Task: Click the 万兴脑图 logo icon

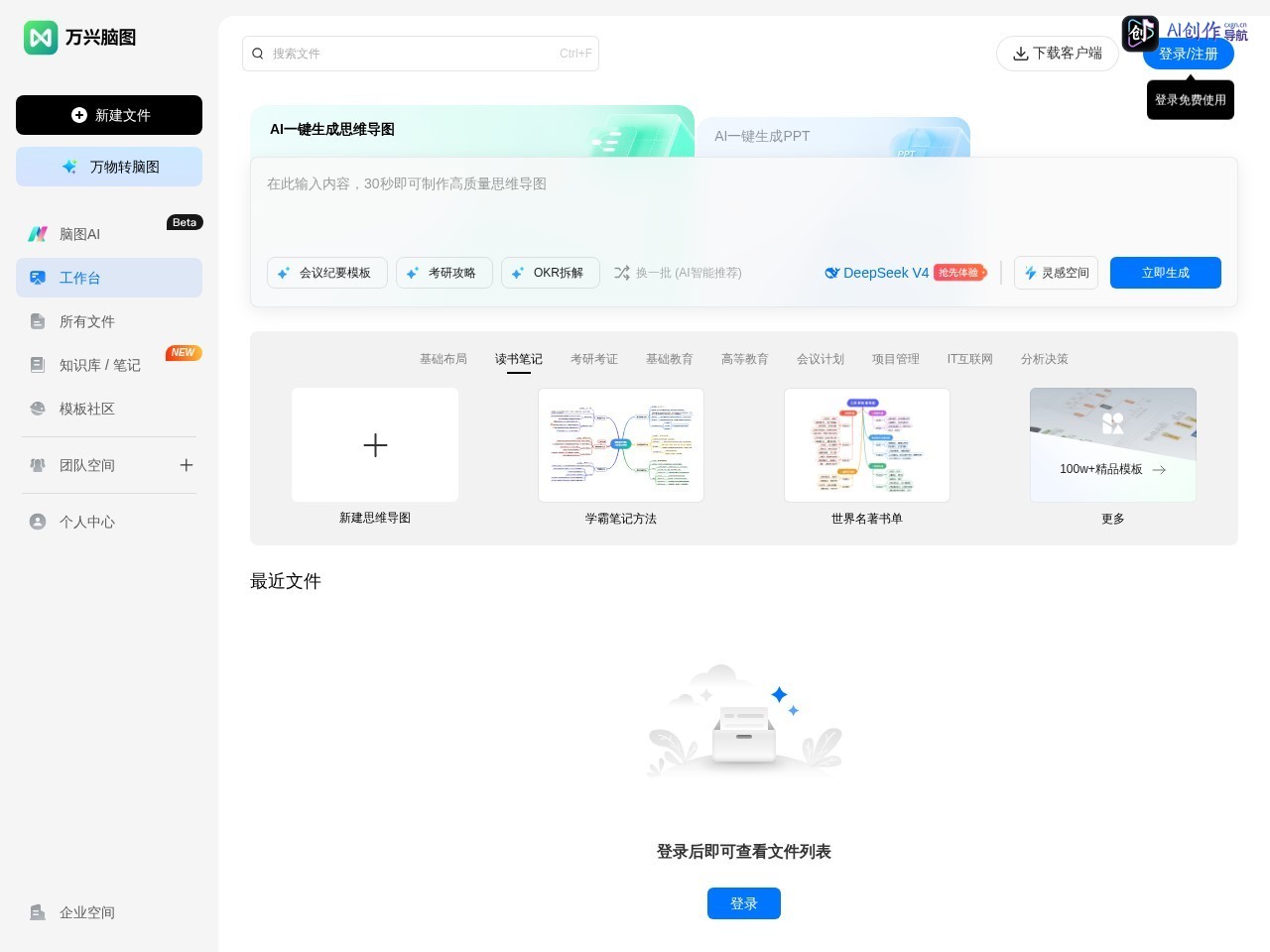Action: coord(41,38)
